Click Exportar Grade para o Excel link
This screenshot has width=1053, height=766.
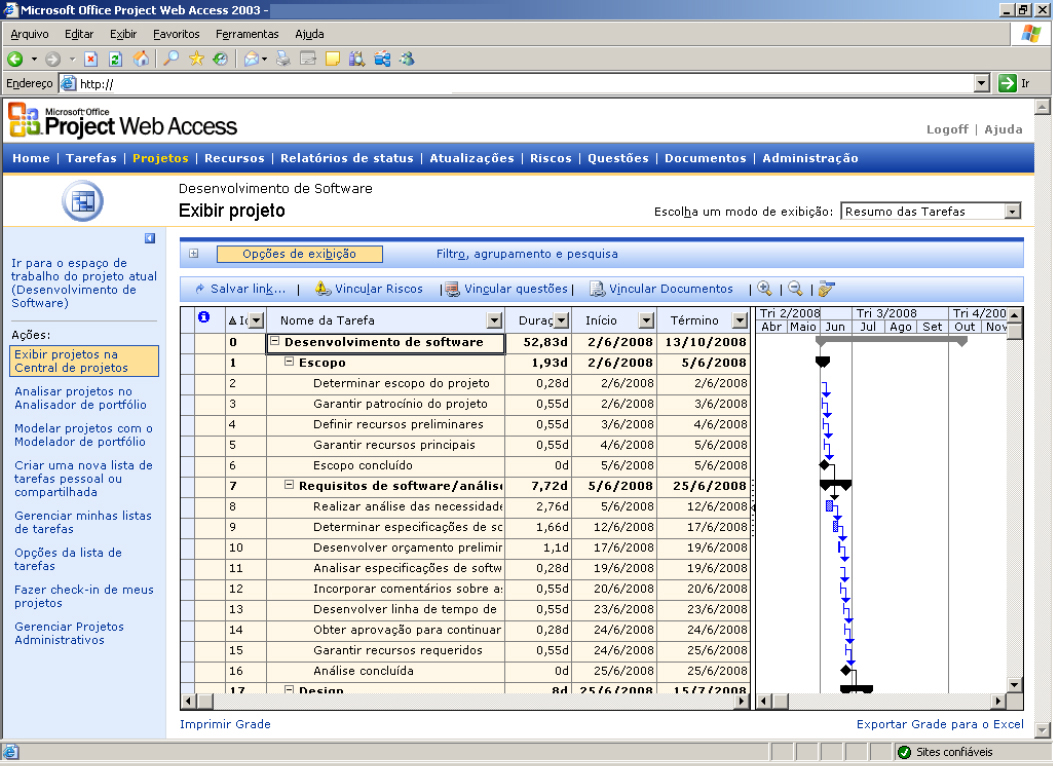pyautogui.click(x=940, y=724)
